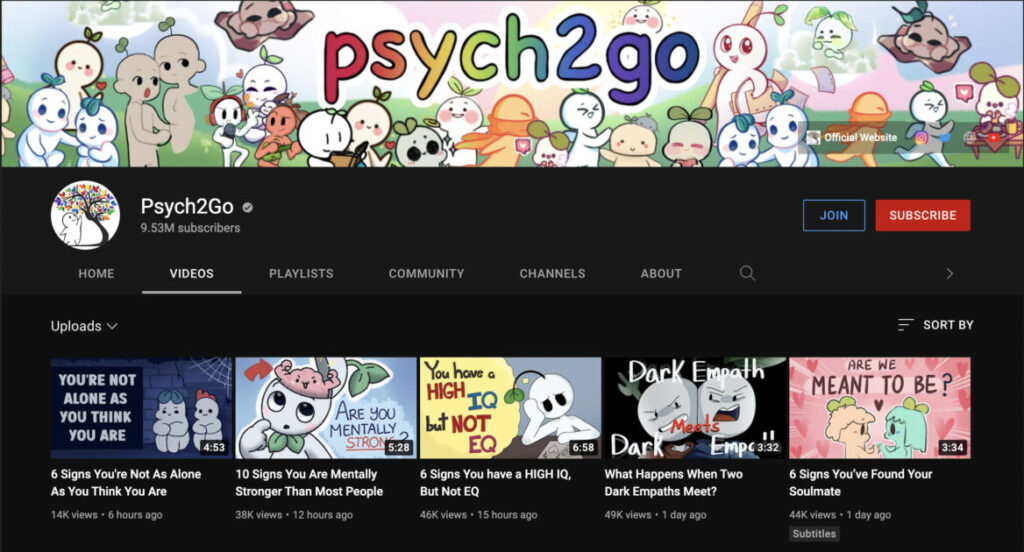Click the Subtitles badge under the Soulmate video
This screenshot has width=1024, height=552.
pyautogui.click(x=814, y=534)
